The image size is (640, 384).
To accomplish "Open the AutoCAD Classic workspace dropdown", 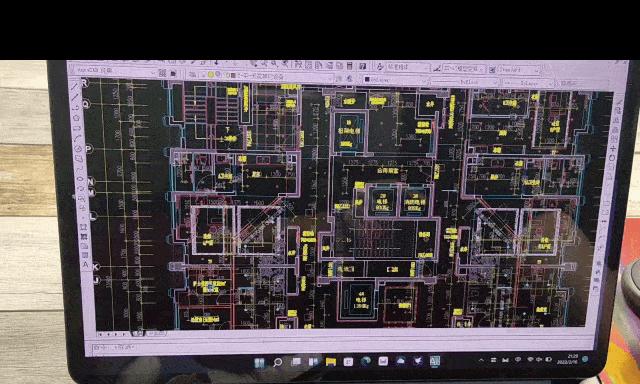I will tap(116, 71).
